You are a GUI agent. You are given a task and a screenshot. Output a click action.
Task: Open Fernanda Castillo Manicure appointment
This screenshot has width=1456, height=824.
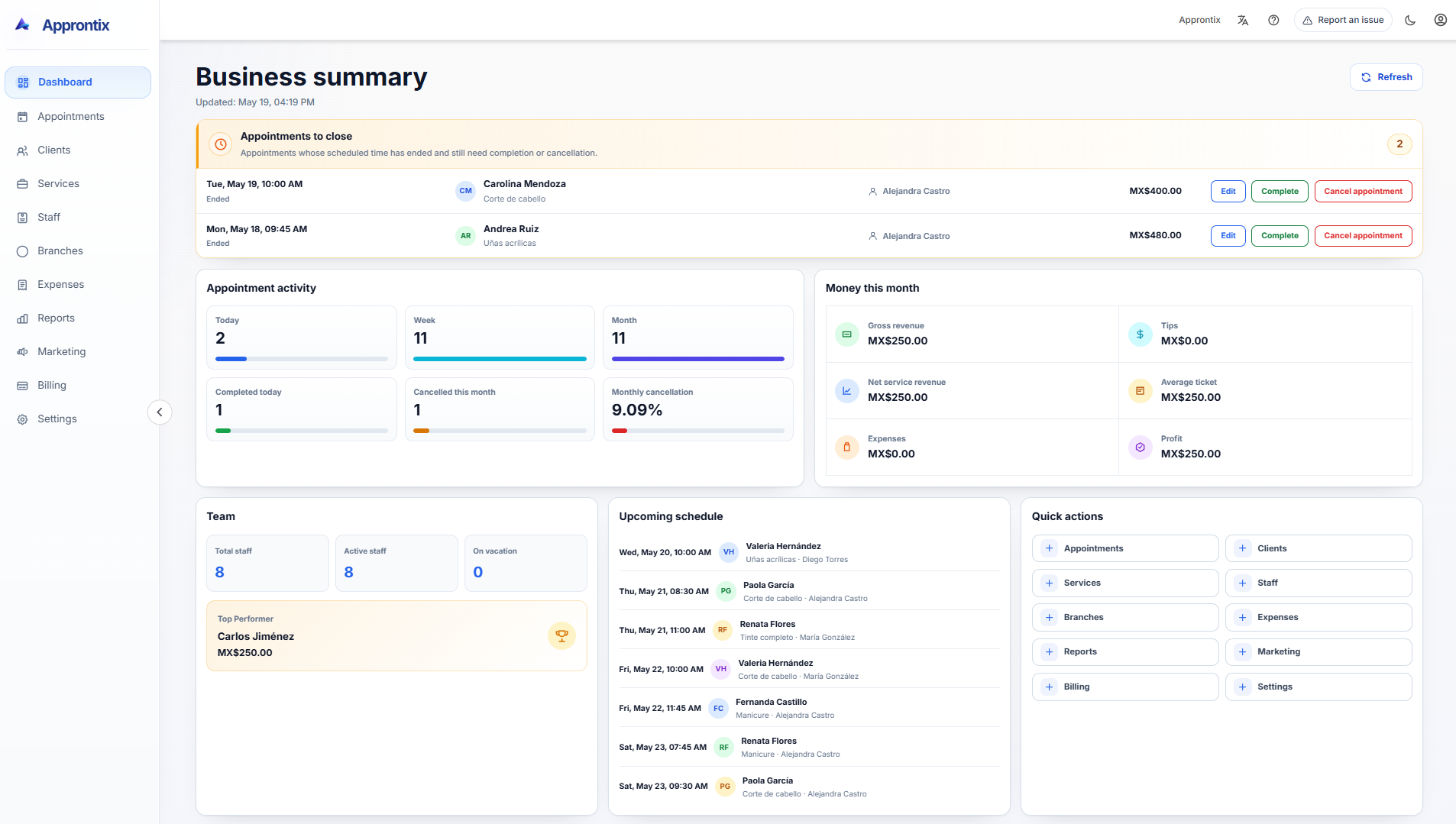(809, 708)
